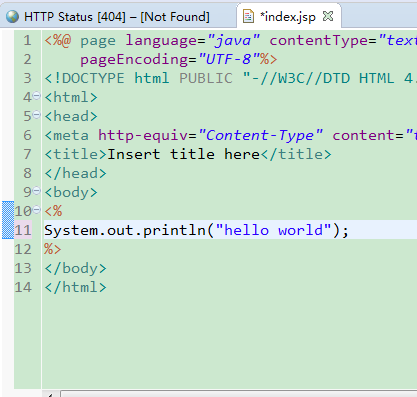Screen dimensions: 417x397
Task: Click the http-equiv attribute on line 6
Action: point(143,135)
